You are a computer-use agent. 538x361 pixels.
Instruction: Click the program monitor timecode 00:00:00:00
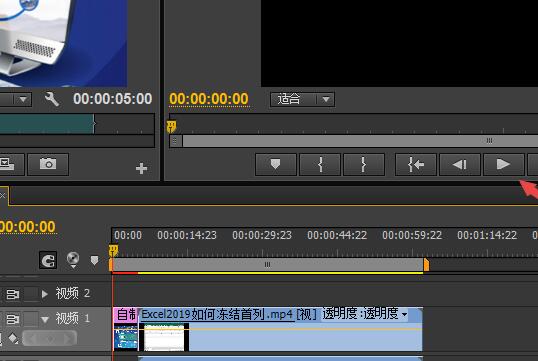pyautogui.click(x=209, y=99)
